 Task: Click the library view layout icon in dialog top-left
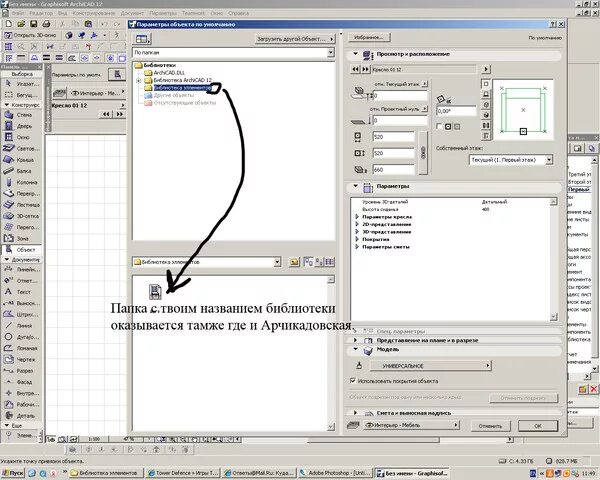[x=143, y=39]
